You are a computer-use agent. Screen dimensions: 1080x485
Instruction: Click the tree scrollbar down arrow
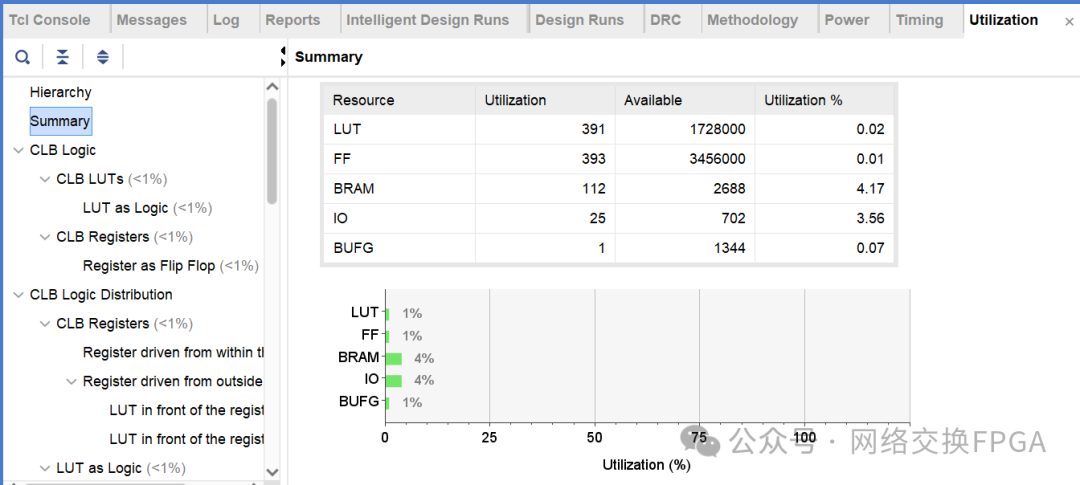[272, 471]
